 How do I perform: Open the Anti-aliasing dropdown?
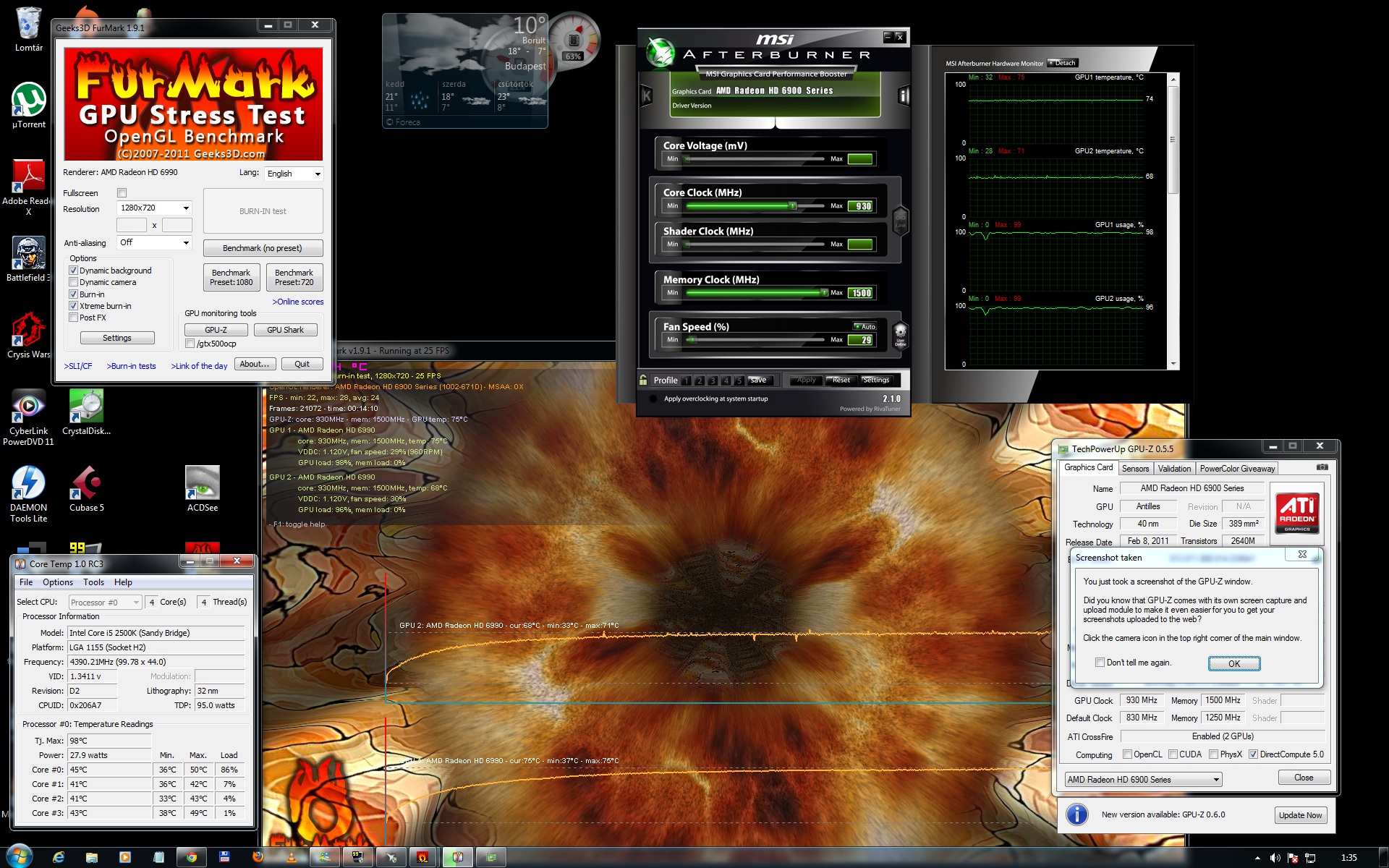pos(153,243)
